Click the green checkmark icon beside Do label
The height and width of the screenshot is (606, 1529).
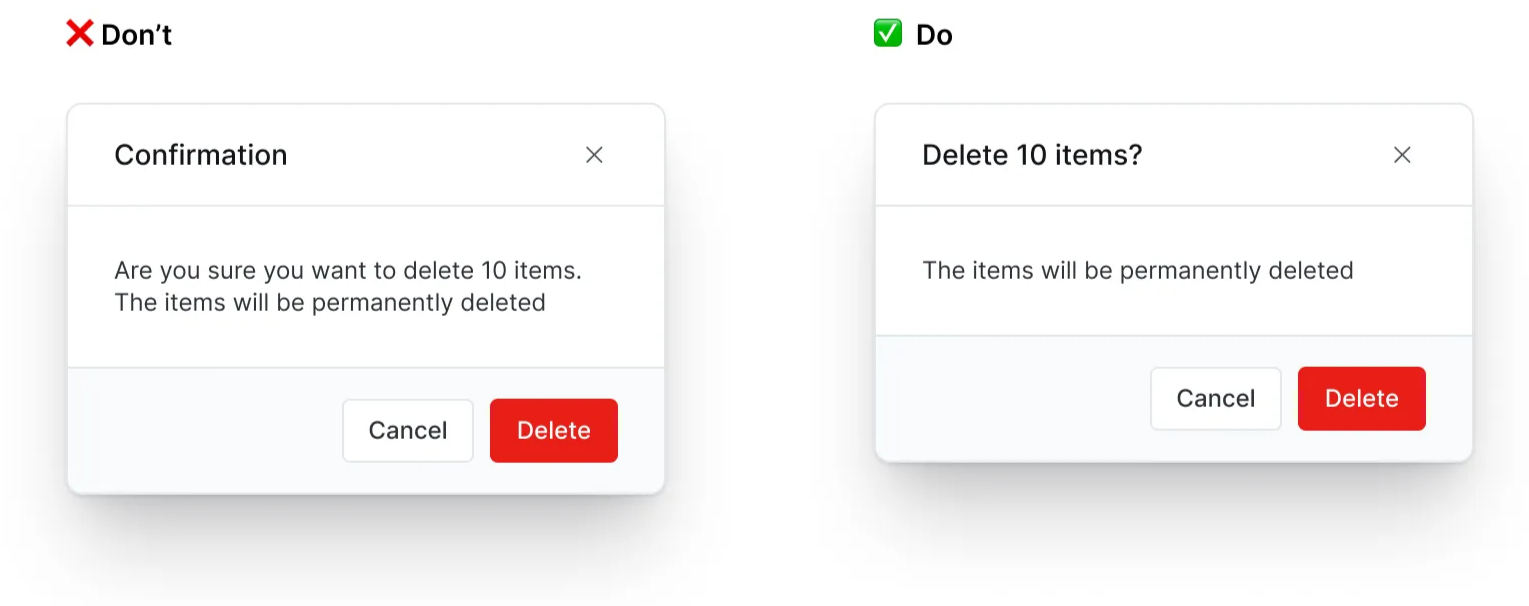tap(887, 33)
